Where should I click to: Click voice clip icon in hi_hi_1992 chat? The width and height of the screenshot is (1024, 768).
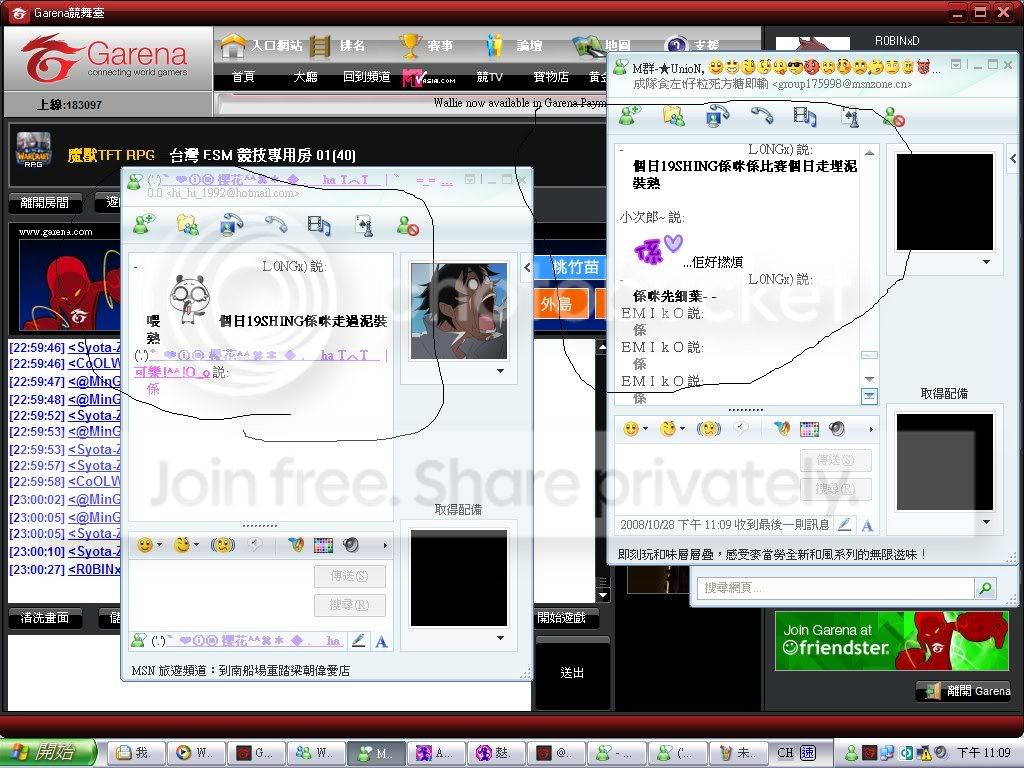click(x=351, y=545)
